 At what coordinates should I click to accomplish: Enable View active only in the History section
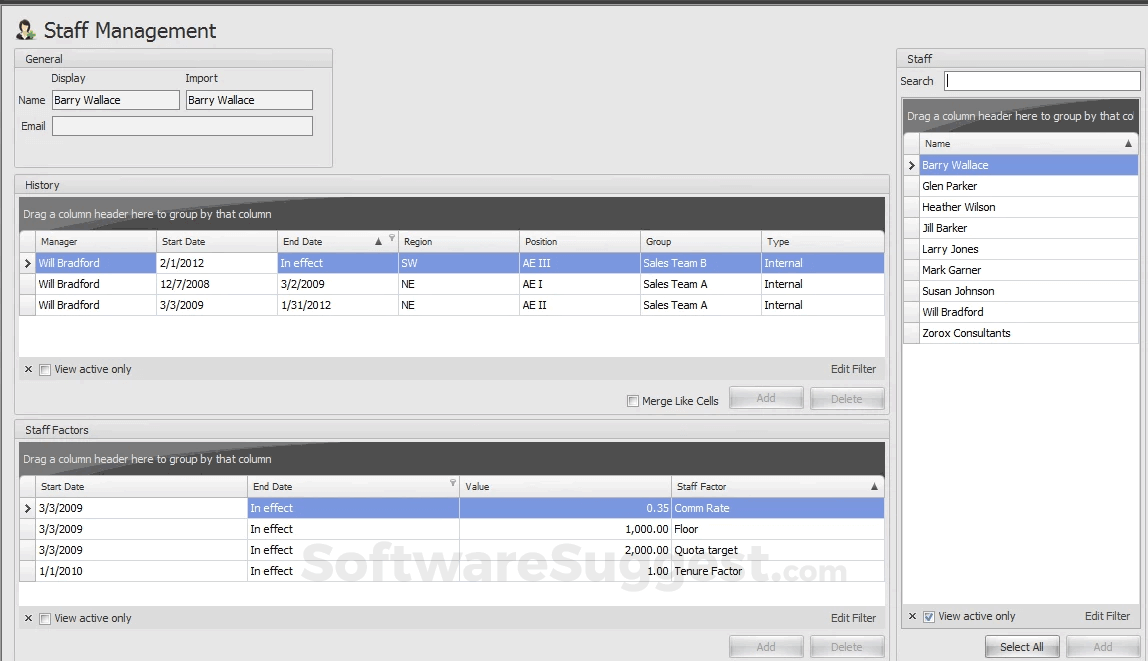45,369
